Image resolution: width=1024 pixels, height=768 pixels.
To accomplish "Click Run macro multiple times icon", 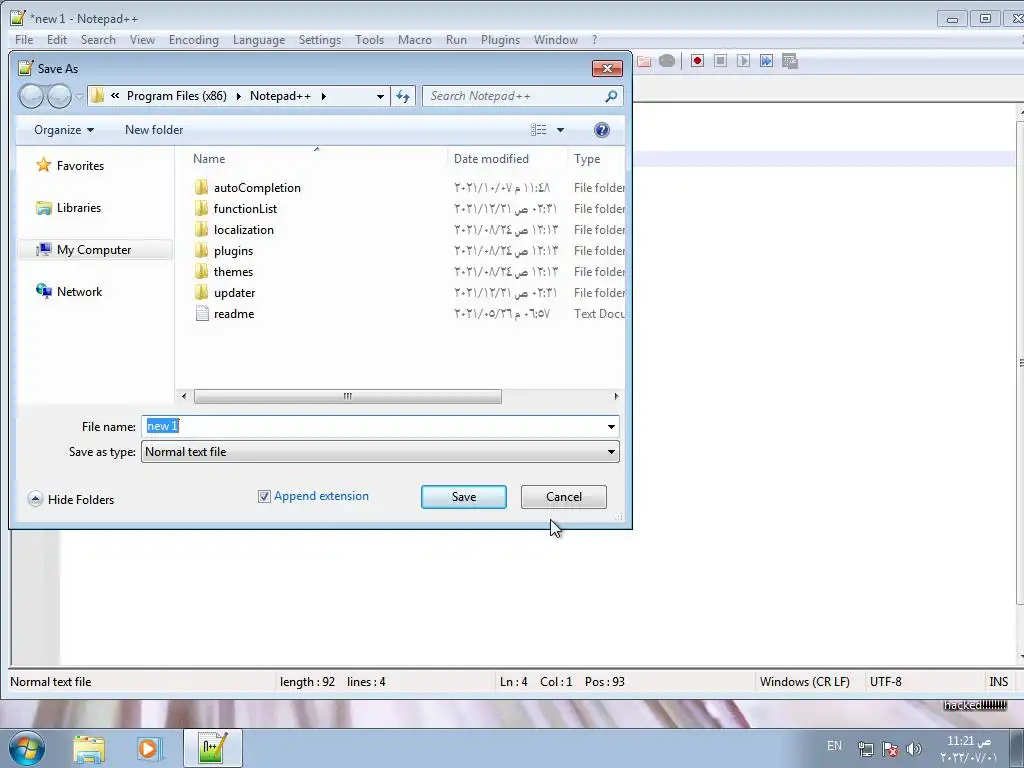I will click(766, 61).
